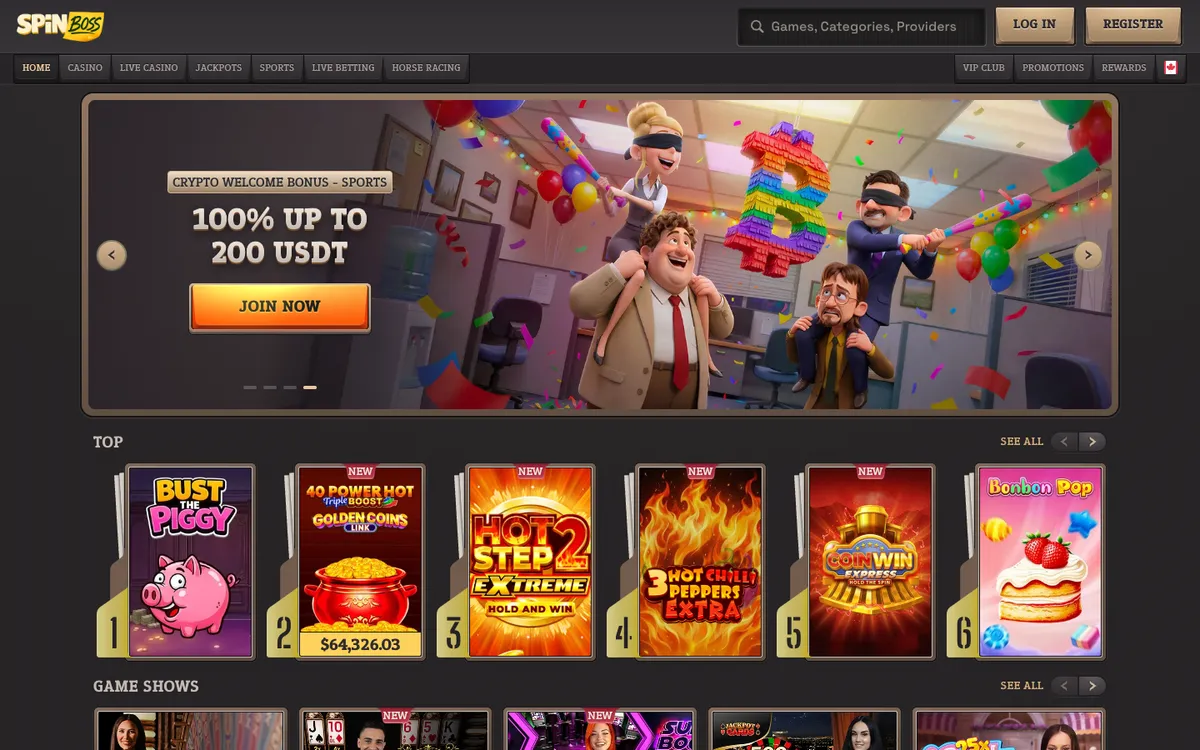Click the Crypto Welcome Bonus - Sports label

point(280,182)
